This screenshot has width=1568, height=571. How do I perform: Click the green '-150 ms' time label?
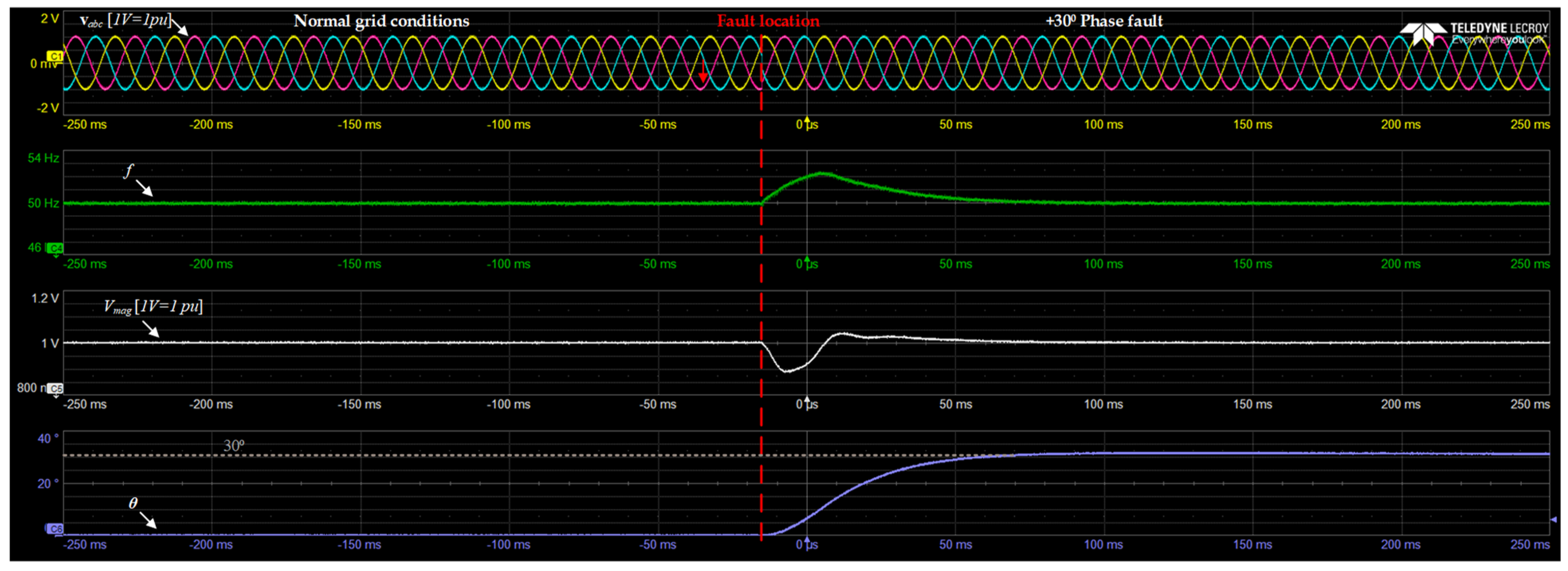360,264
